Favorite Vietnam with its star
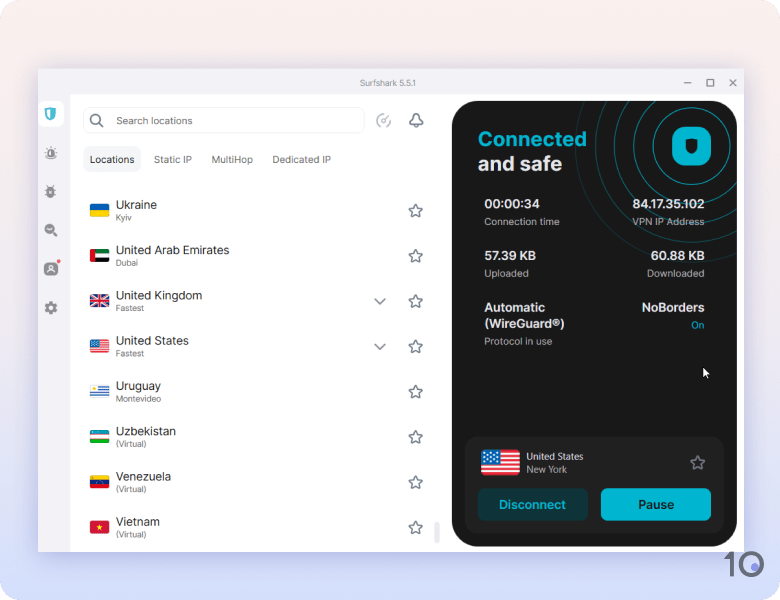780x600 pixels. [x=416, y=528]
